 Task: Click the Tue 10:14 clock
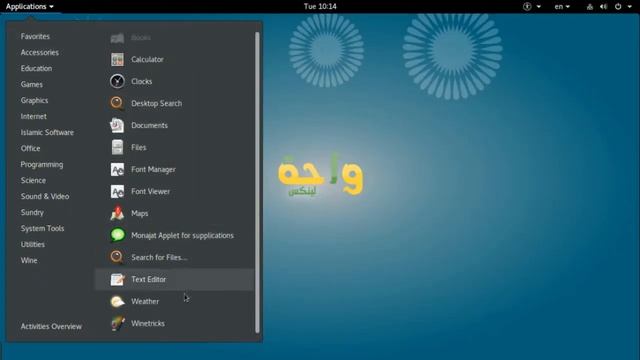(320, 7)
